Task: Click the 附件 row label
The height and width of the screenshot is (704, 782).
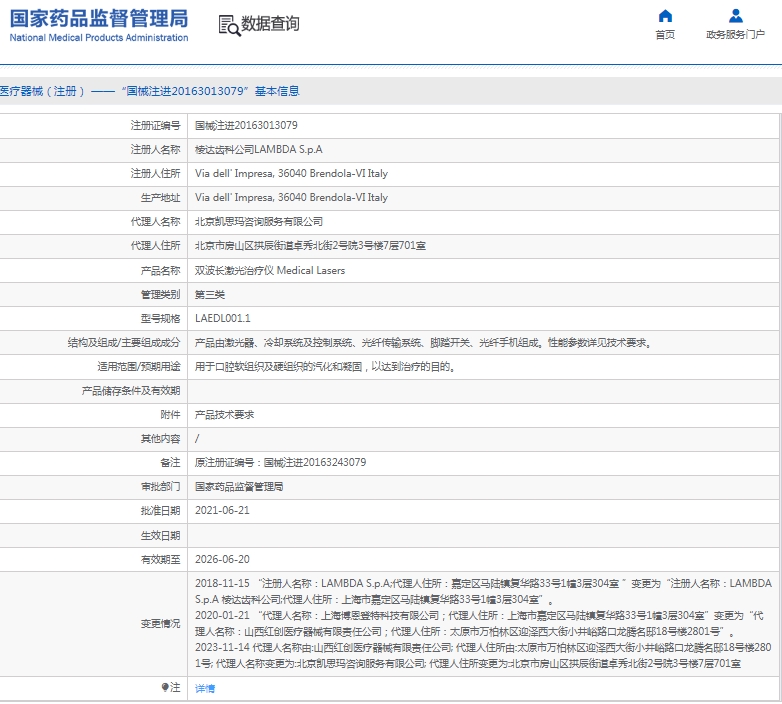Action: 170,415
